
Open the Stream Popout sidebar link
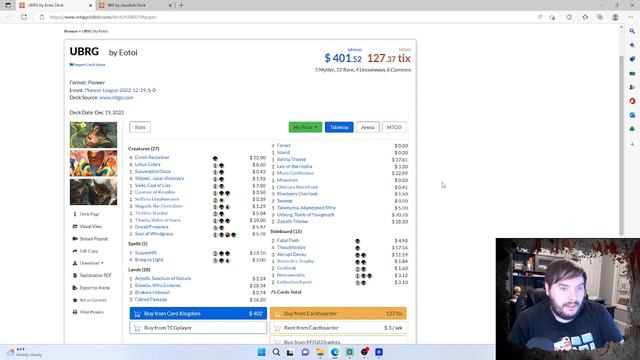90,239
